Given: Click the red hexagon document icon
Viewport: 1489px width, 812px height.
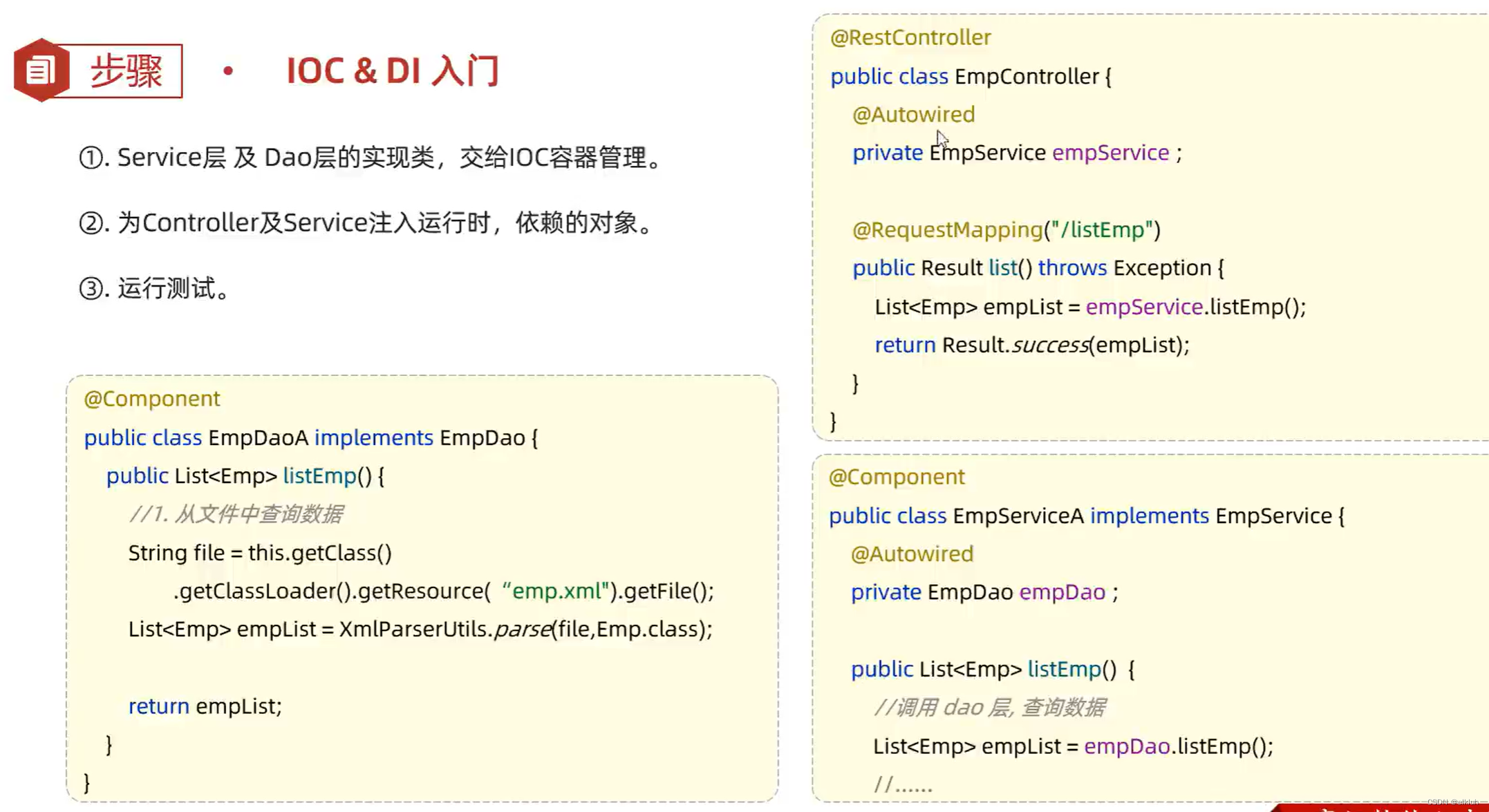Looking at the screenshot, I should tap(41, 70).
